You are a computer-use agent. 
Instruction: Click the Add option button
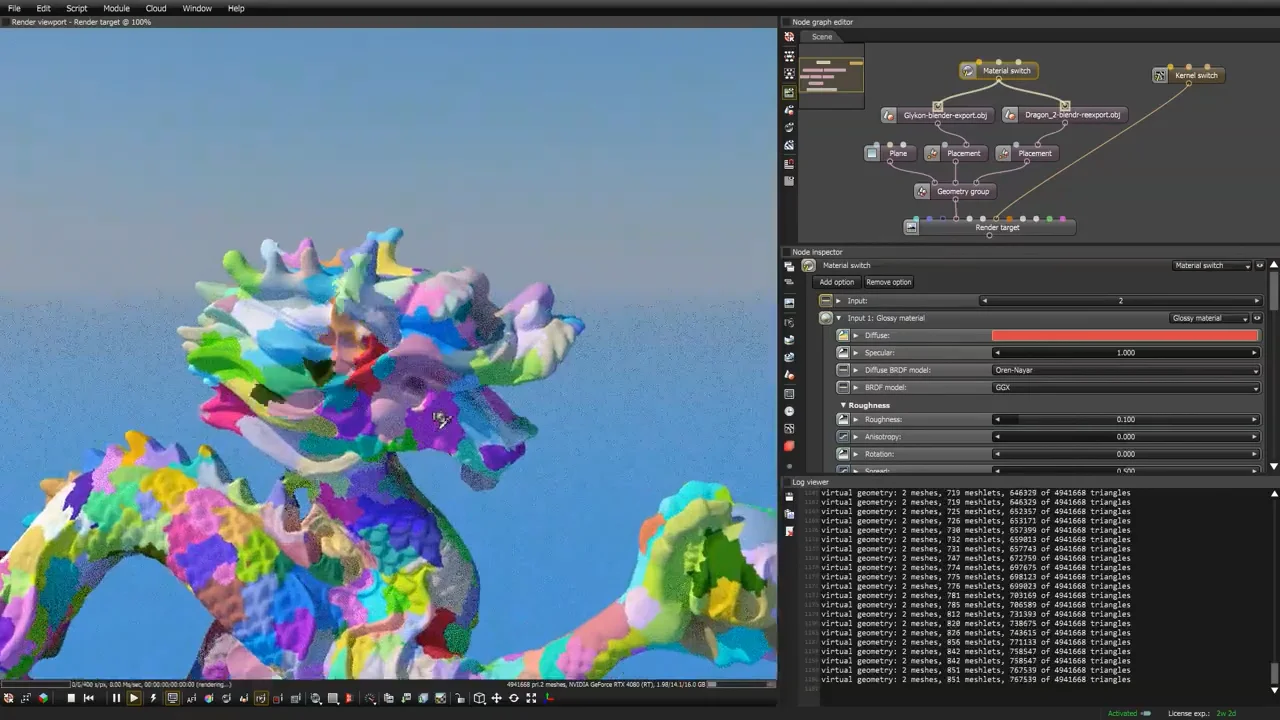pyautogui.click(x=837, y=282)
